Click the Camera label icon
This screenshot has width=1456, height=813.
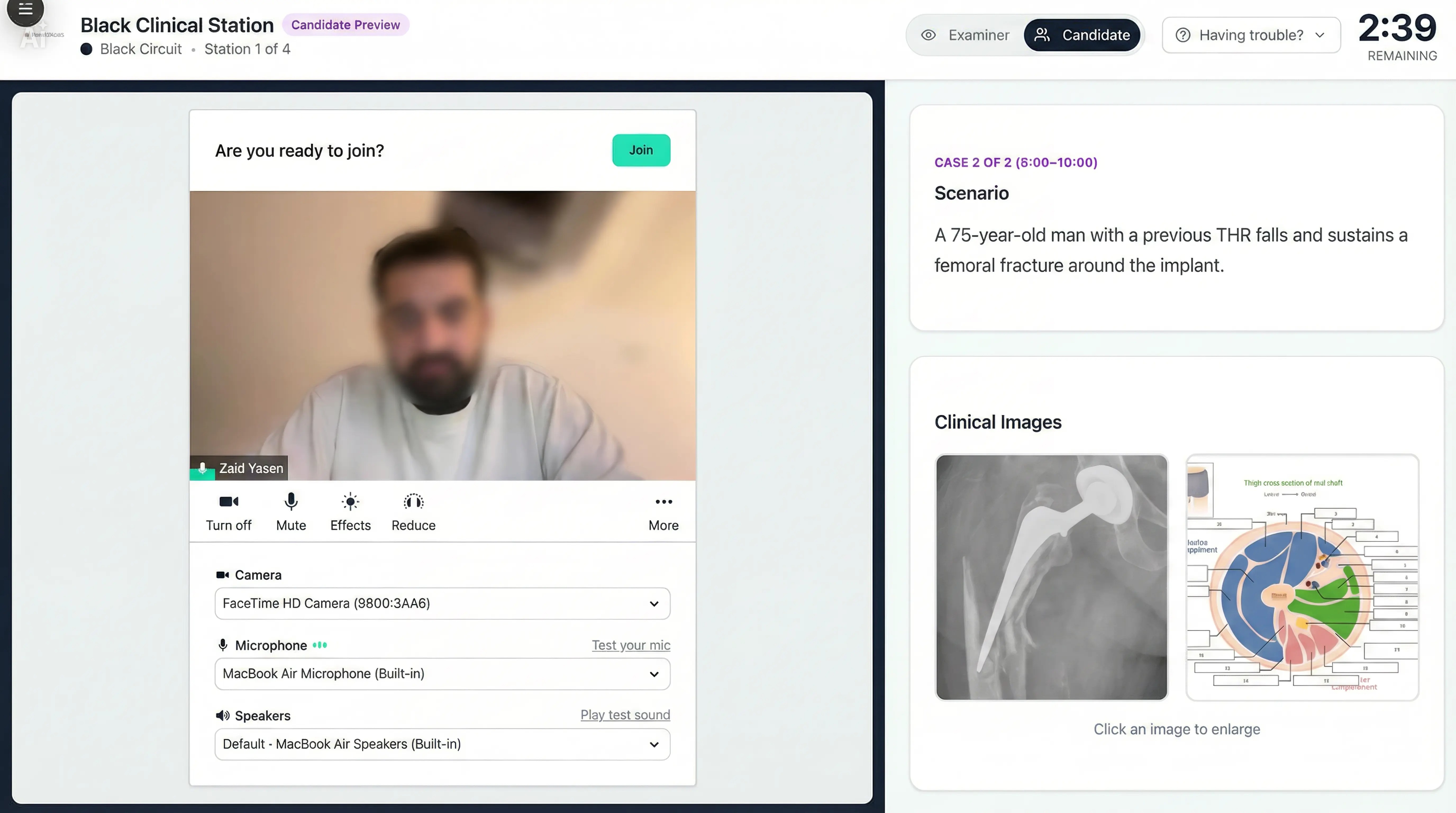(222, 575)
